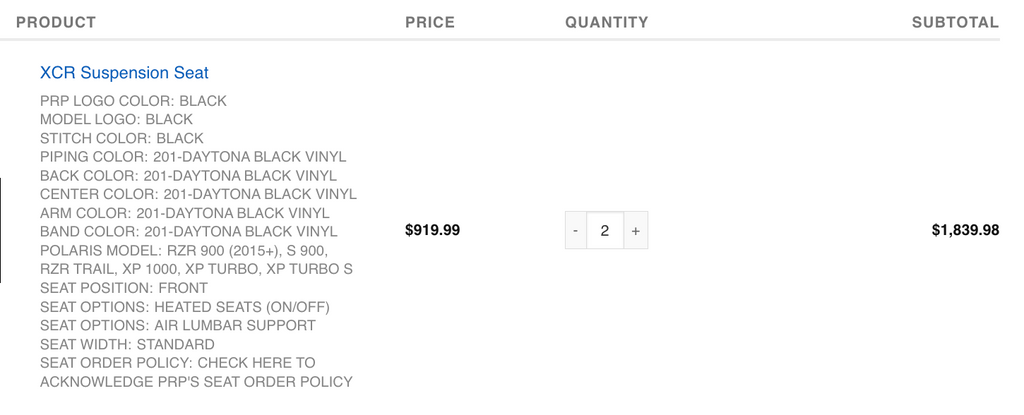Click the CENTER COLOR attribute line
This screenshot has height=415, width=1024.
point(199,195)
